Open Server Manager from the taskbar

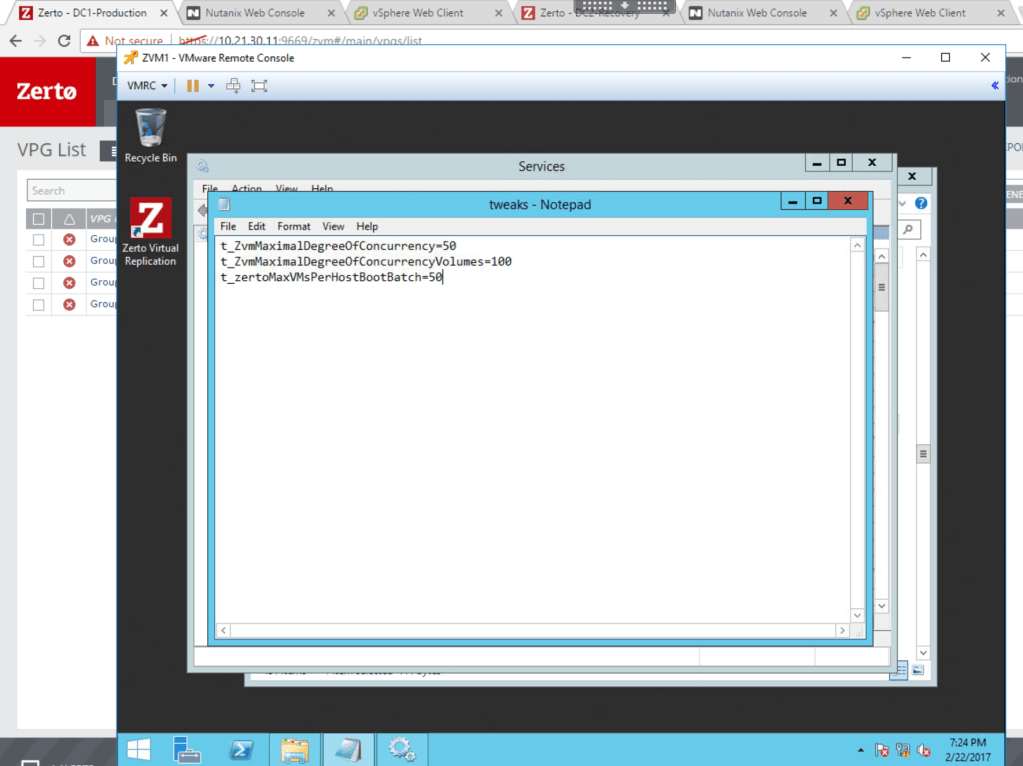[188, 749]
